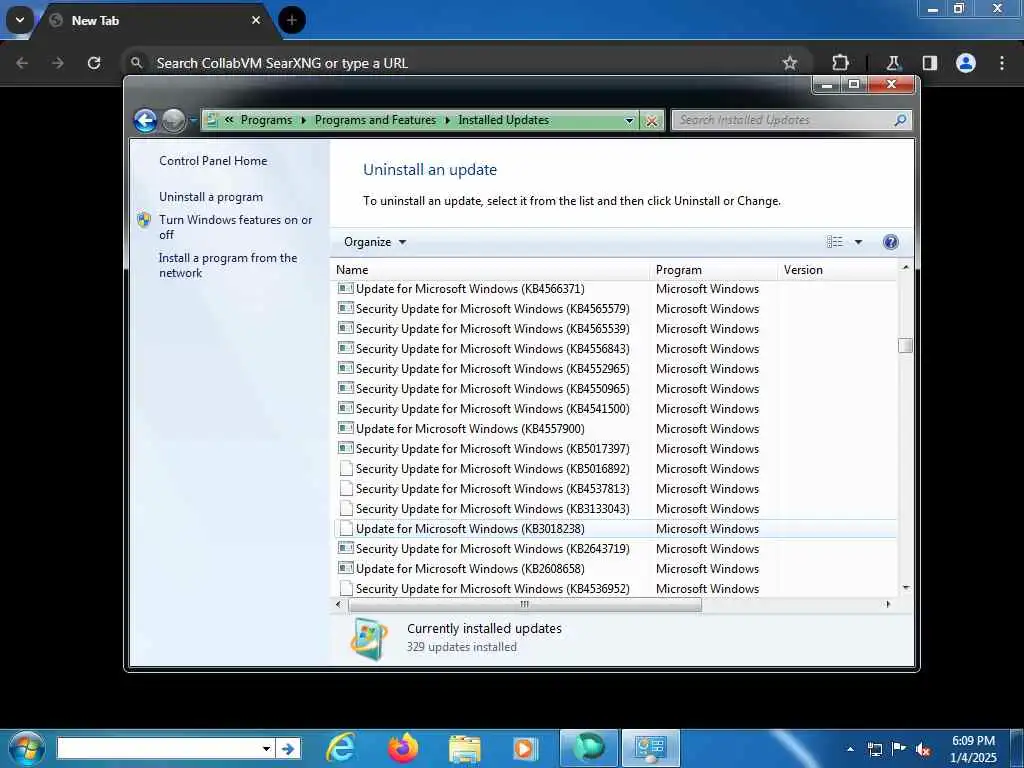Open the Organize menu
The height and width of the screenshot is (768, 1024).
(375, 242)
